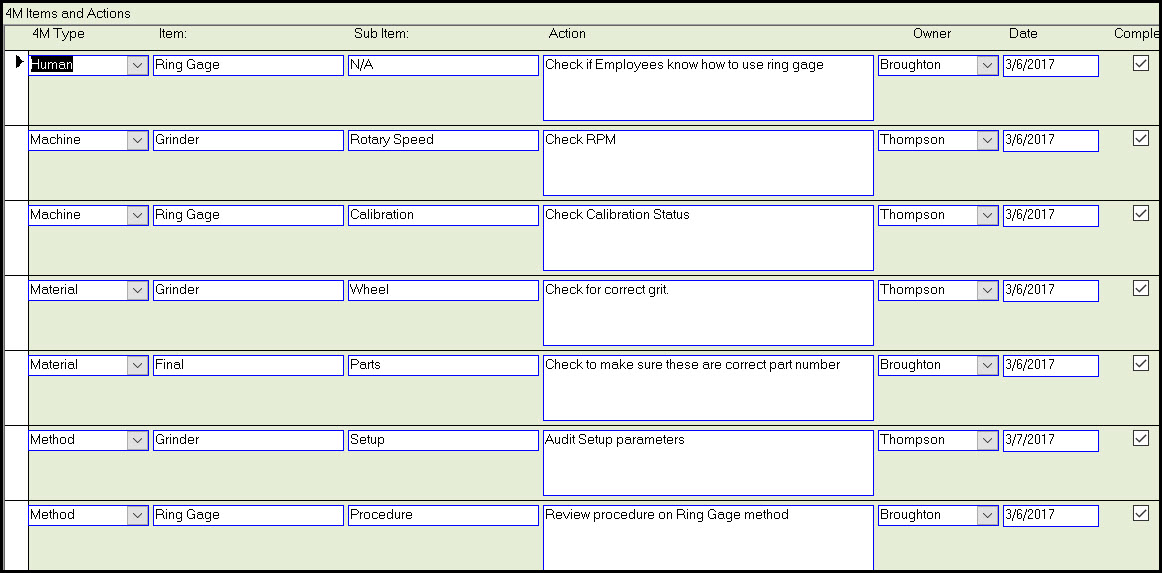Select Sub Item field containing Procedure
Viewport: 1162px width, 573px height.
443,515
